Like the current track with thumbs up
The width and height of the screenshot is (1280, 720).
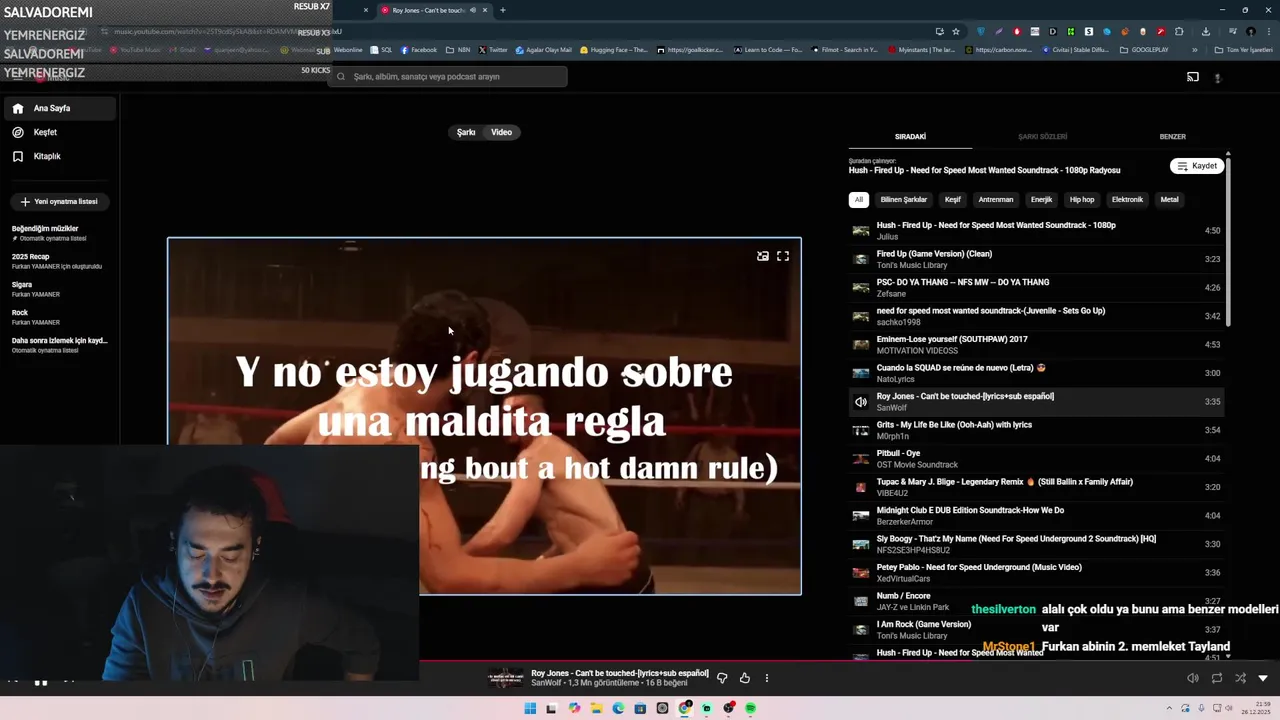745,678
